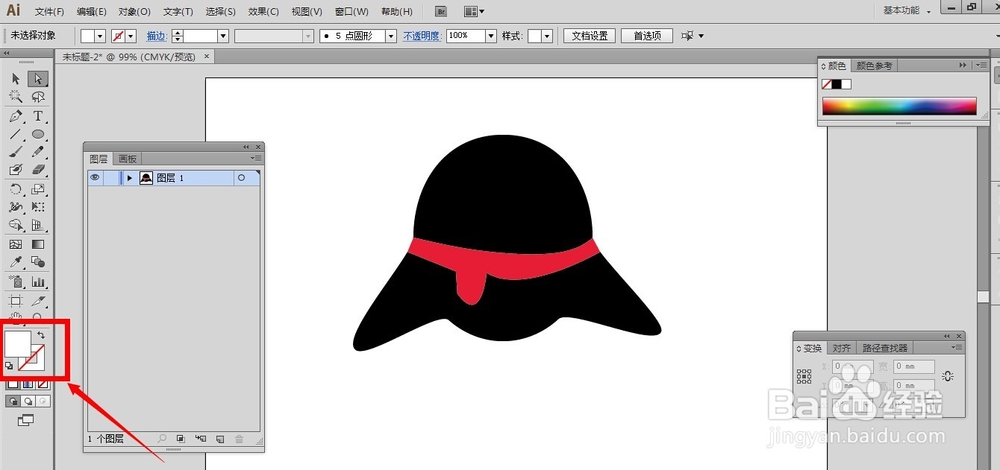This screenshot has height=470, width=1000.
Task: Expand 图层 1 disclosure triangle
Action: [129, 179]
